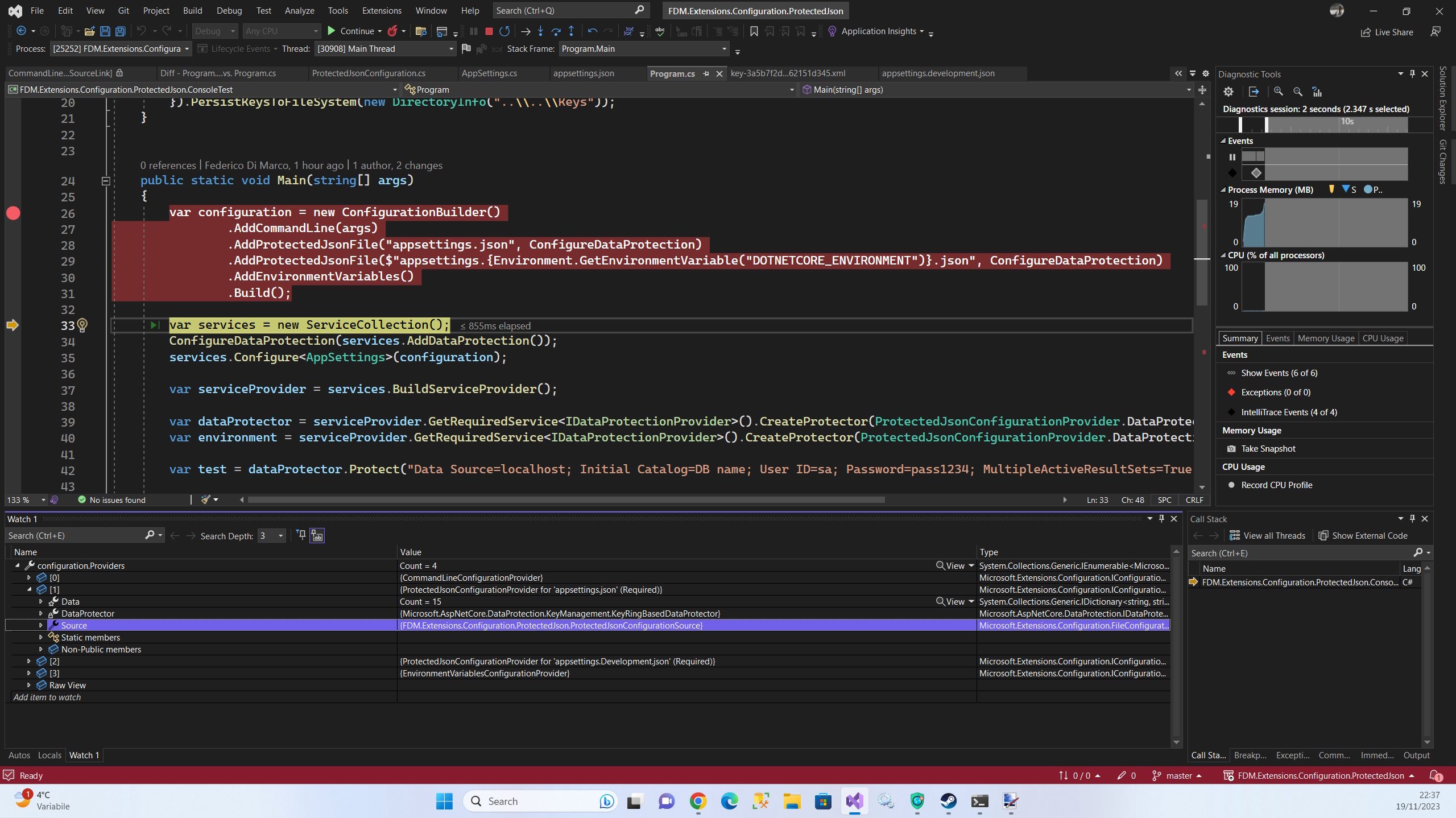Click Save All icon in toolbar

point(121,31)
